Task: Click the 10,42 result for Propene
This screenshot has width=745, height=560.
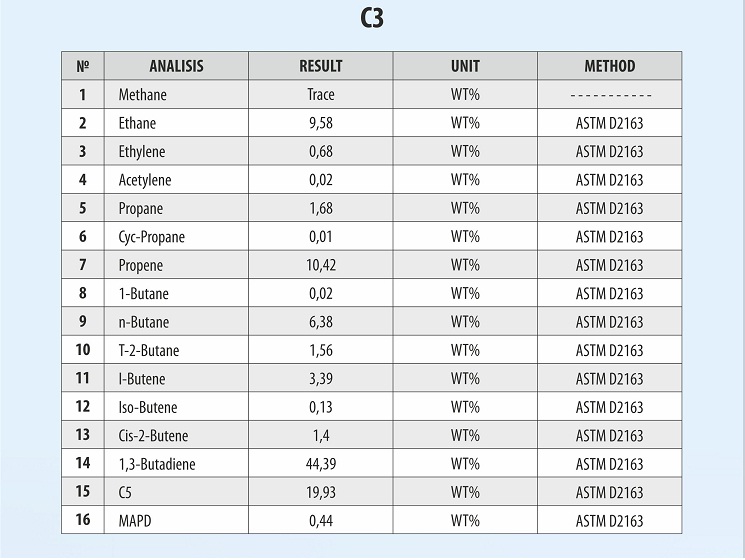Action: 321,265
